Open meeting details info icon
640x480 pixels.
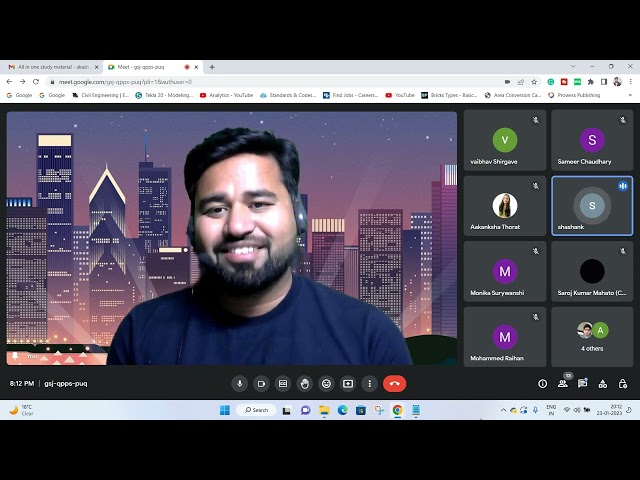[542, 384]
